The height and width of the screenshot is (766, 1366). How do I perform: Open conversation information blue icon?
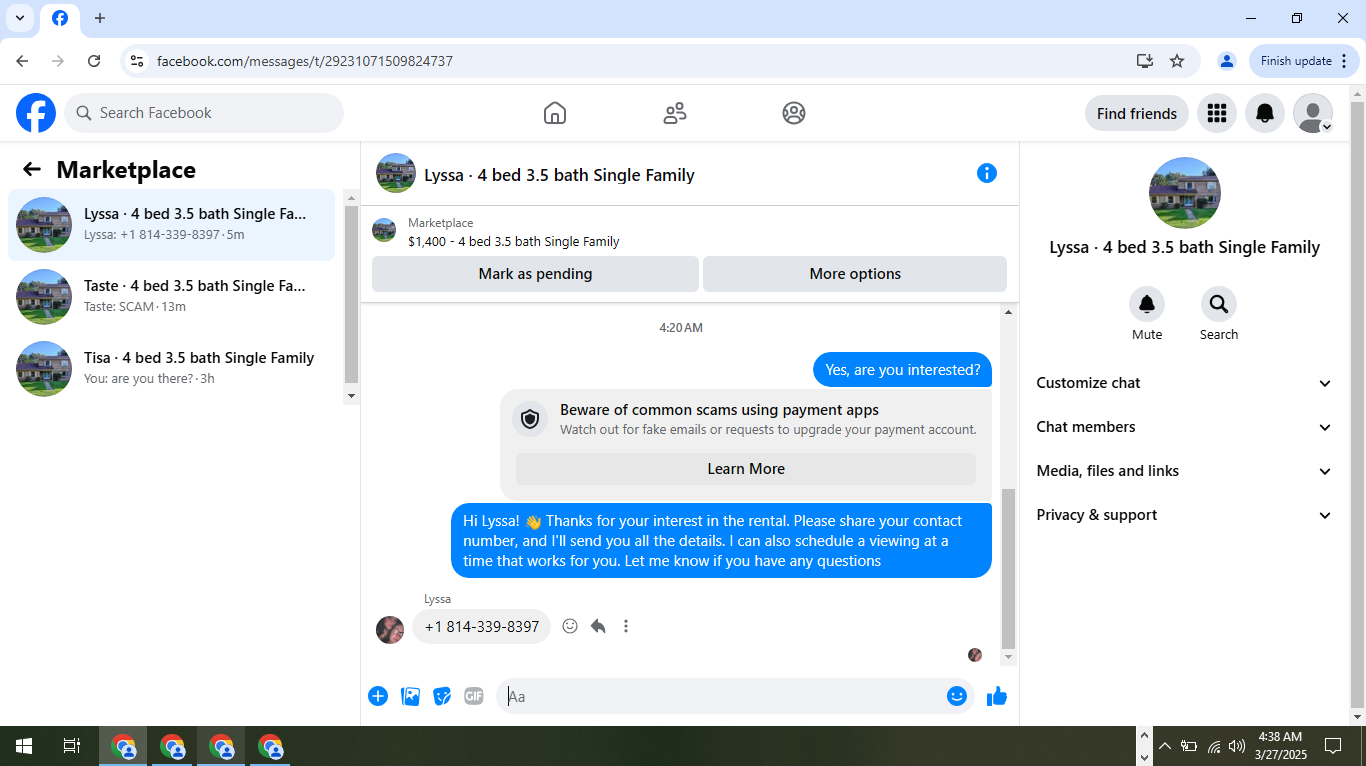[x=987, y=173]
